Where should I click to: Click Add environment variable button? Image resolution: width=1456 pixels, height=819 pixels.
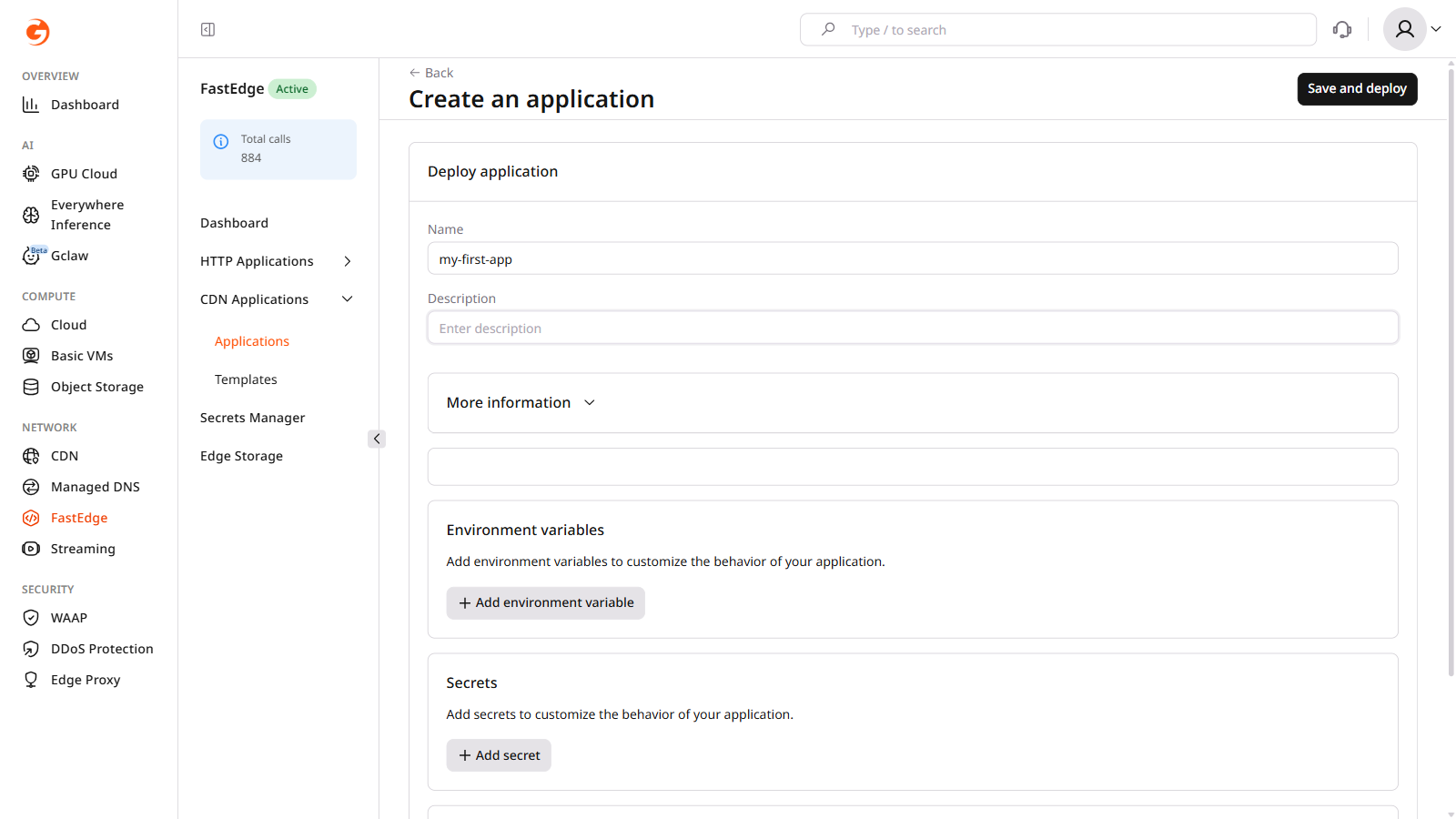pyautogui.click(x=545, y=602)
